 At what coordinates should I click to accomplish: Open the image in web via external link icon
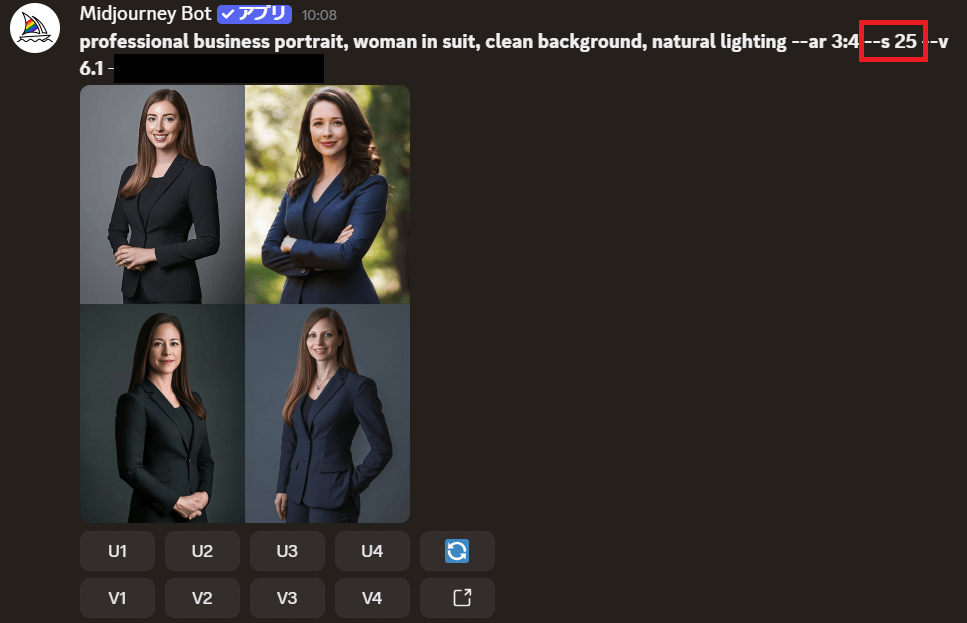(457, 598)
